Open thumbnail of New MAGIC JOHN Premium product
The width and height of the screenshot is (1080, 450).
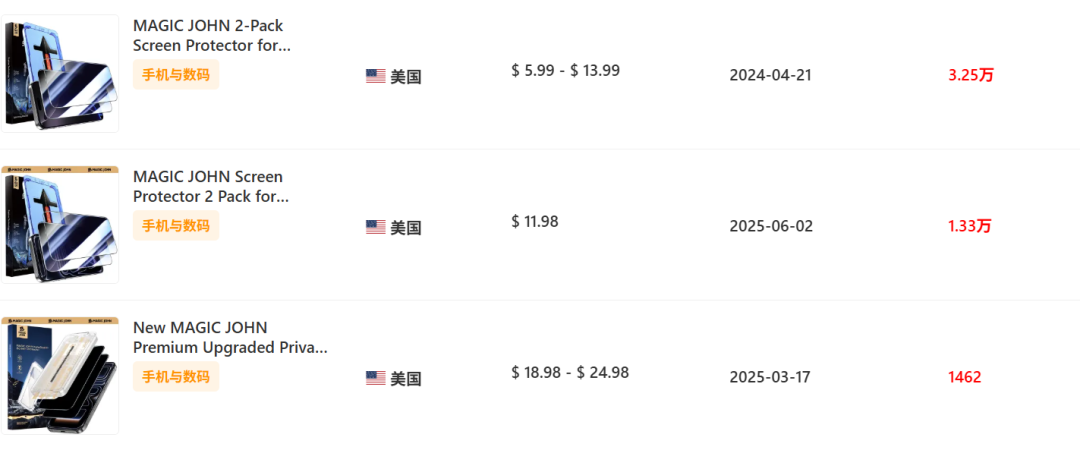(60, 376)
